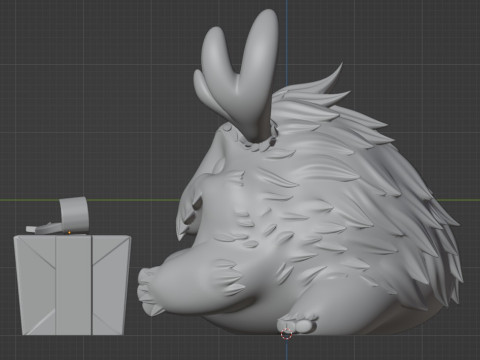Screen dimensions: 480x360
Task: Click the red-white 3D cursor
Action: point(286,334)
